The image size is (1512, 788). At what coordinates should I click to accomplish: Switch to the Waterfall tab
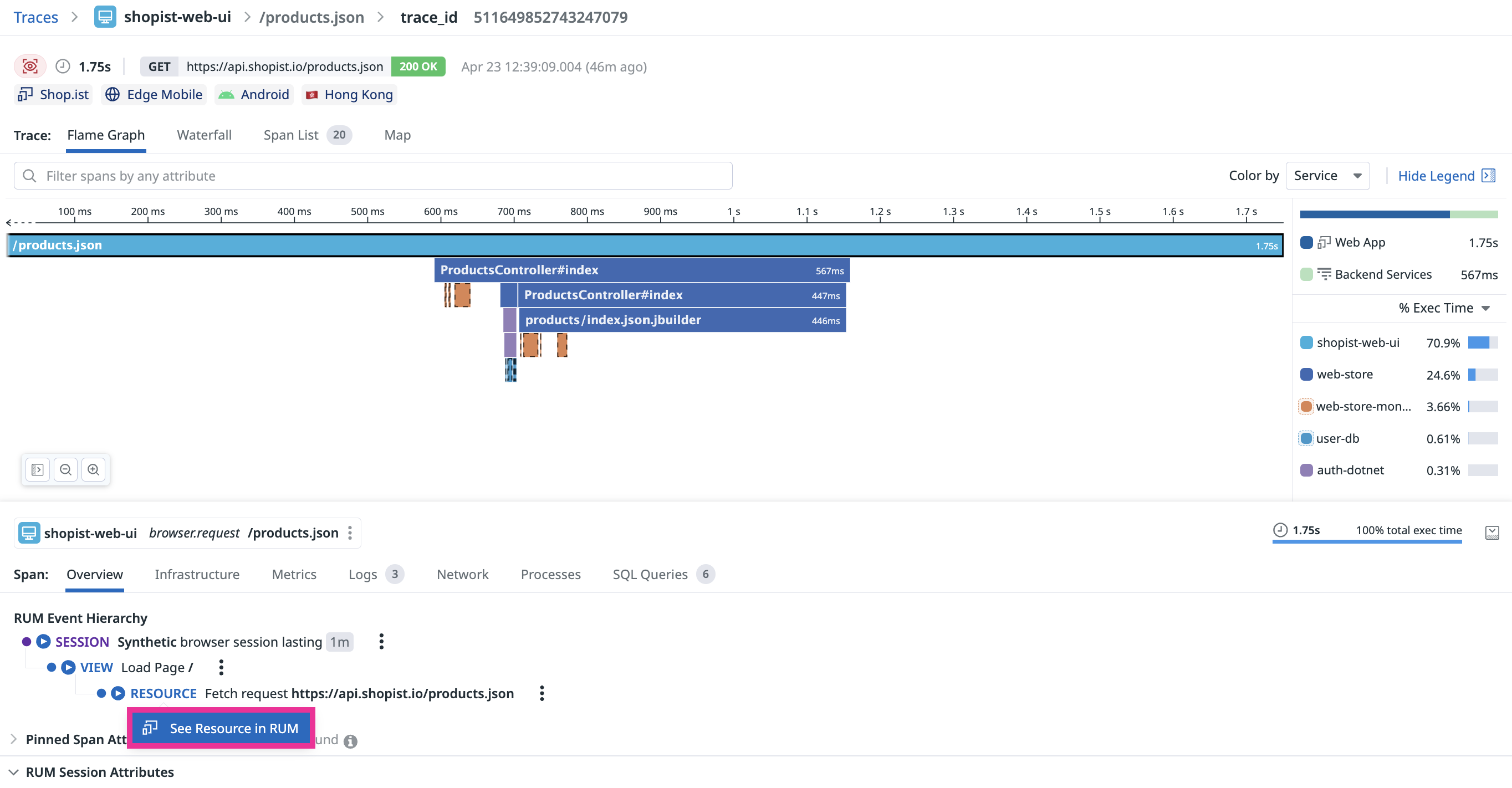203,135
